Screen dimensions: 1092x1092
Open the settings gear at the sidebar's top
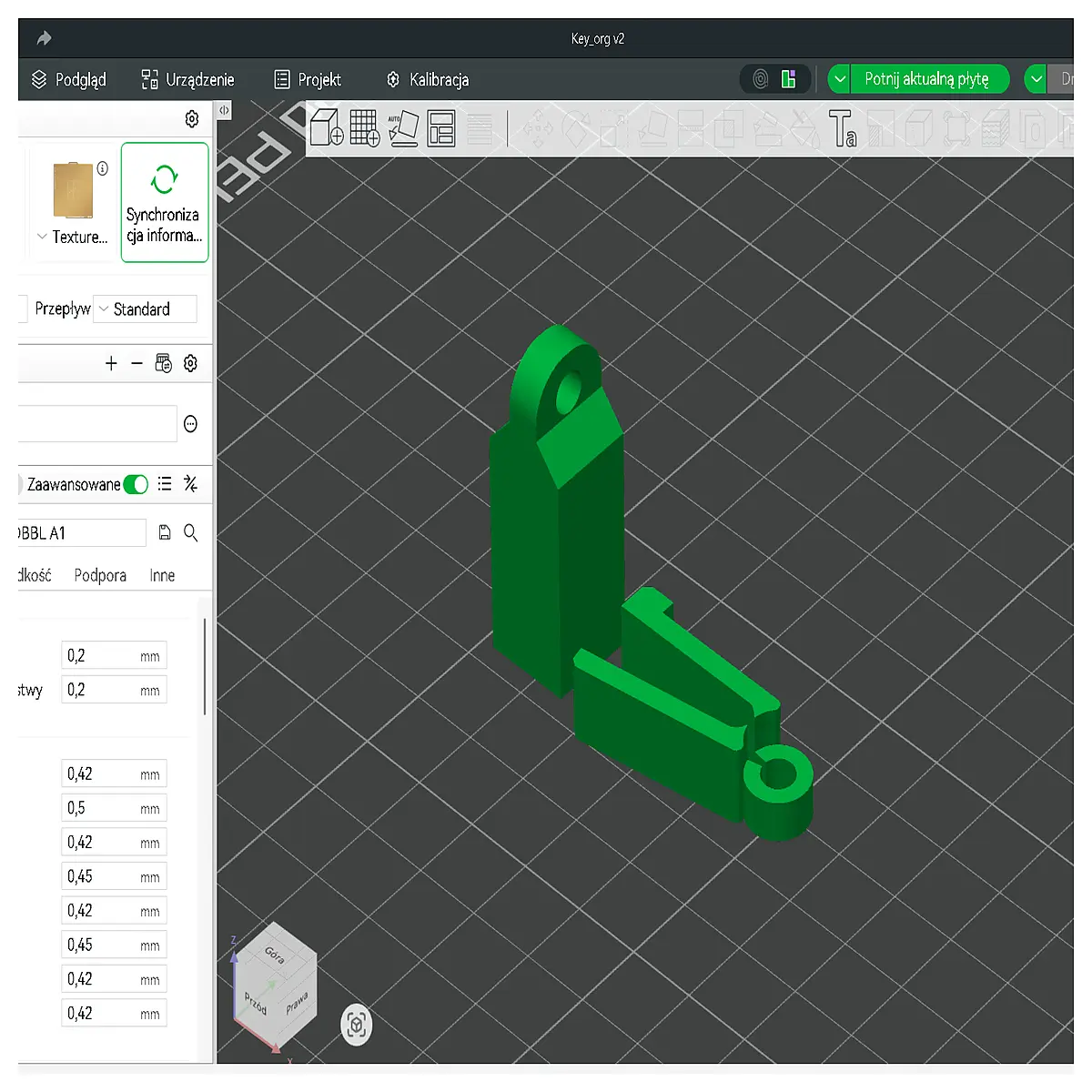(x=192, y=119)
